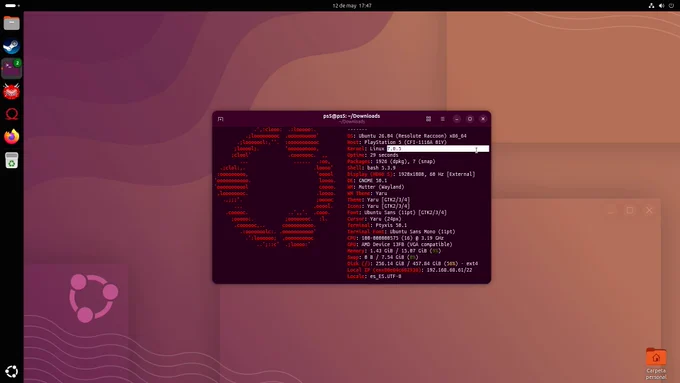
Task: Show all applications via the Ubuntu logo button
Action: tap(12, 371)
